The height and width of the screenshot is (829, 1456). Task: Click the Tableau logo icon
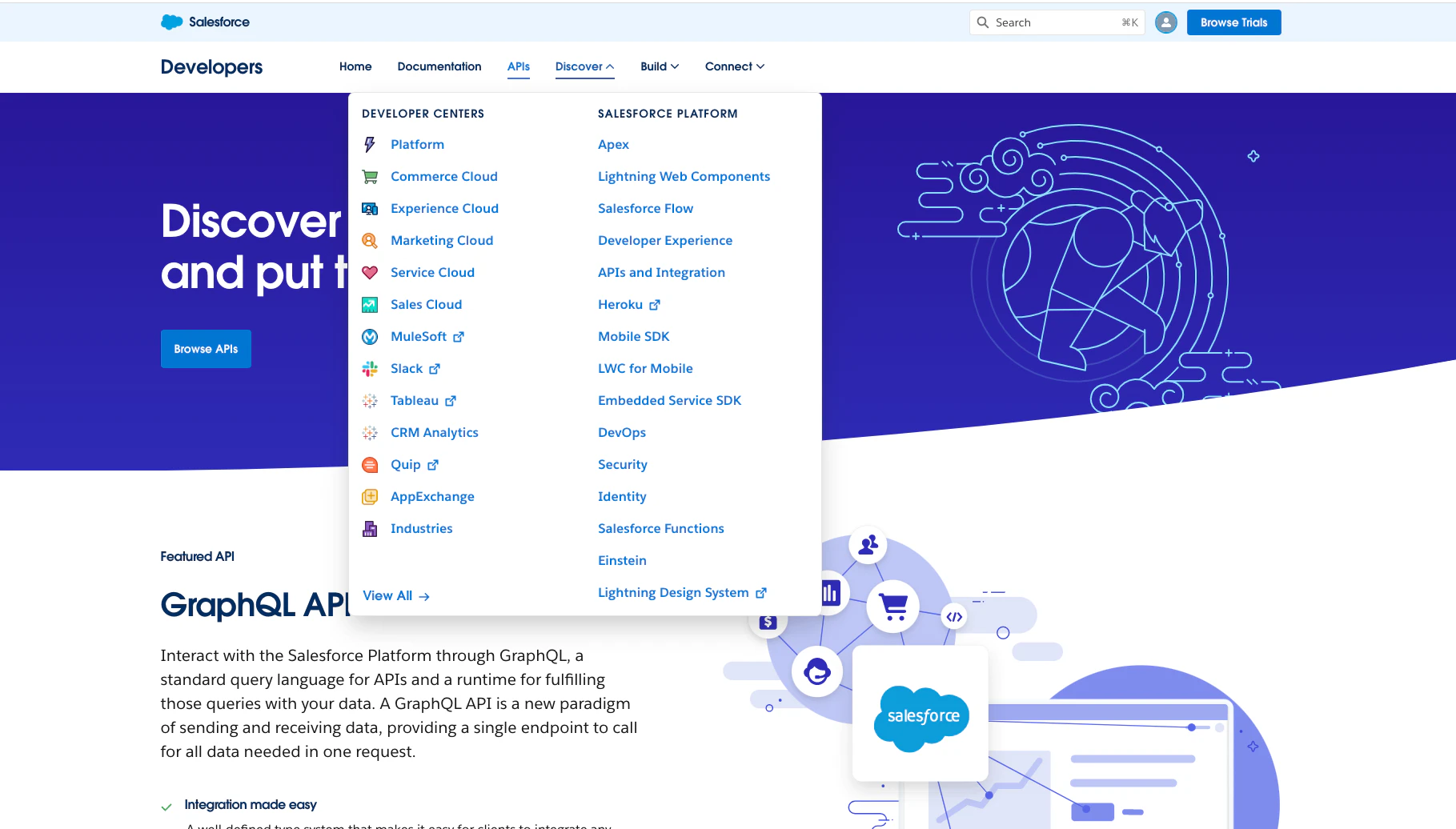tap(370, 400)
